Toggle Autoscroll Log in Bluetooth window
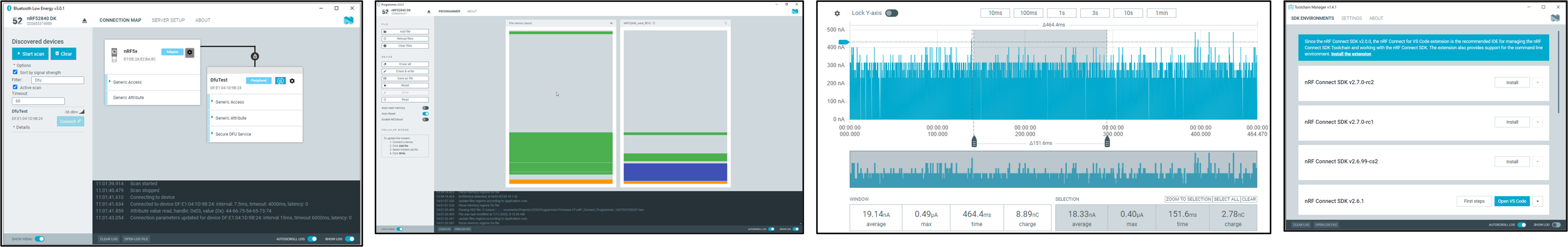Viewport: 1568px width, 247px height. point(312,239)
